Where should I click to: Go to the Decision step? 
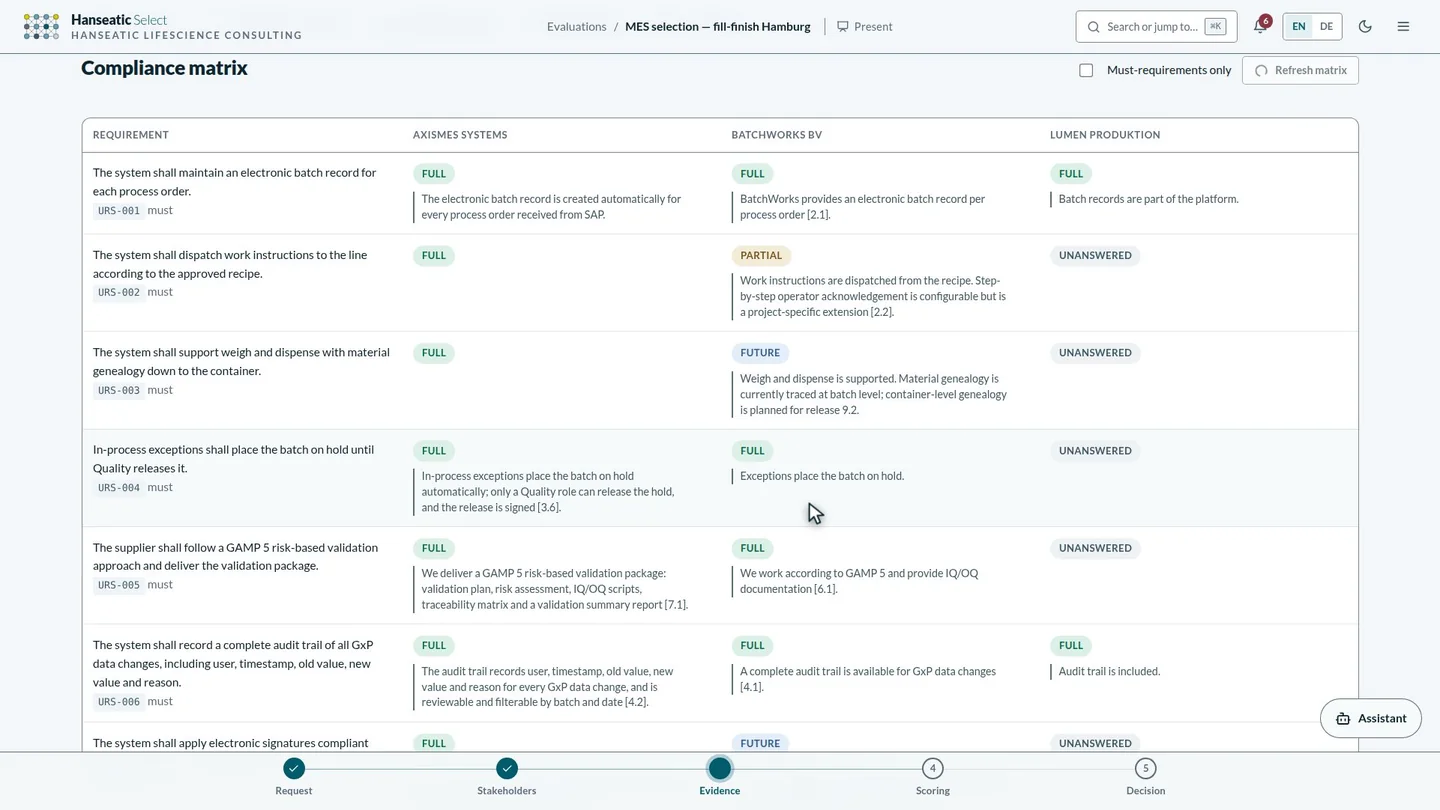click(1145, 776)
